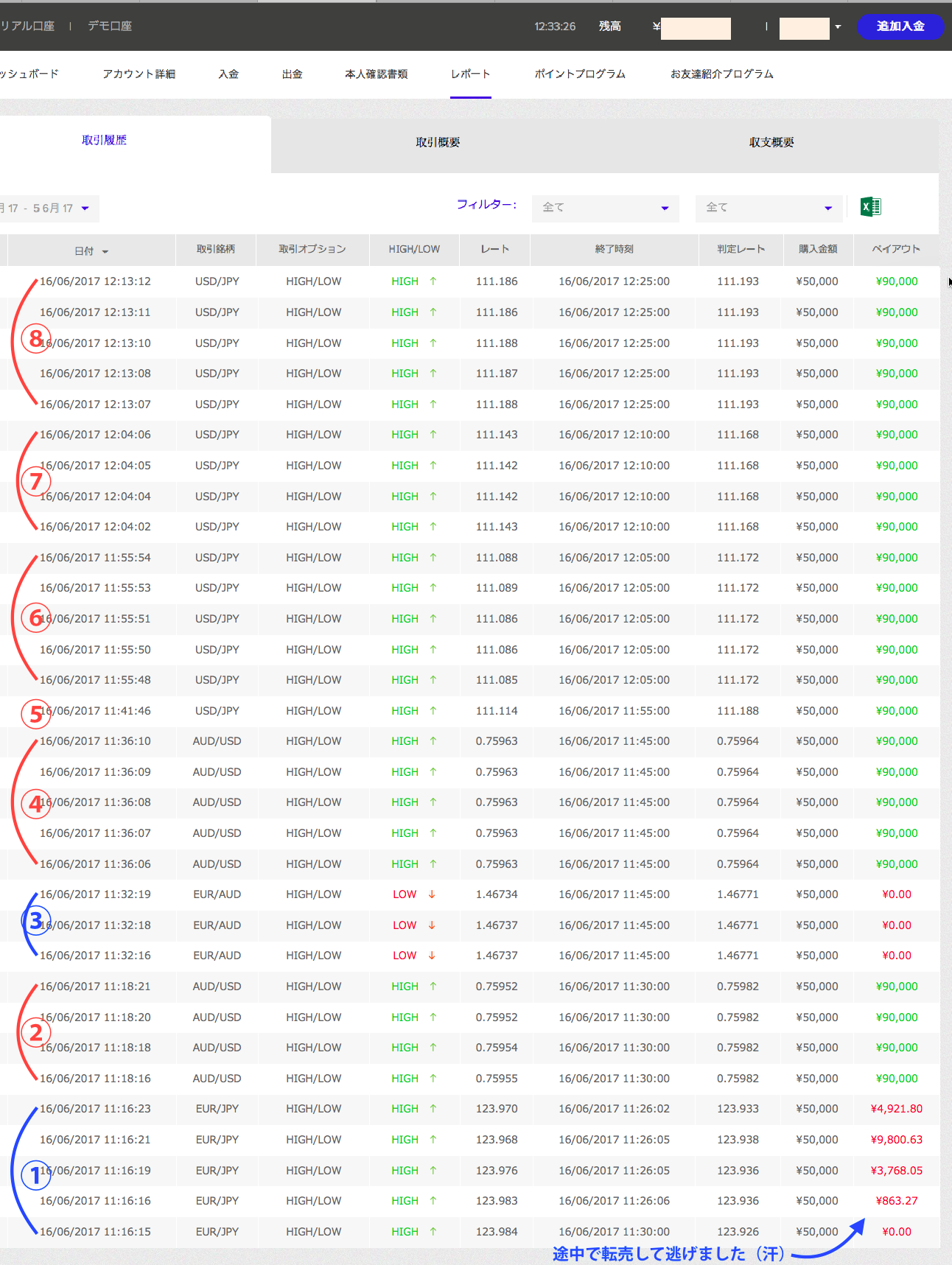Go to the 出金 page
The image size is (952, 1265).
(x=292, y=74)
